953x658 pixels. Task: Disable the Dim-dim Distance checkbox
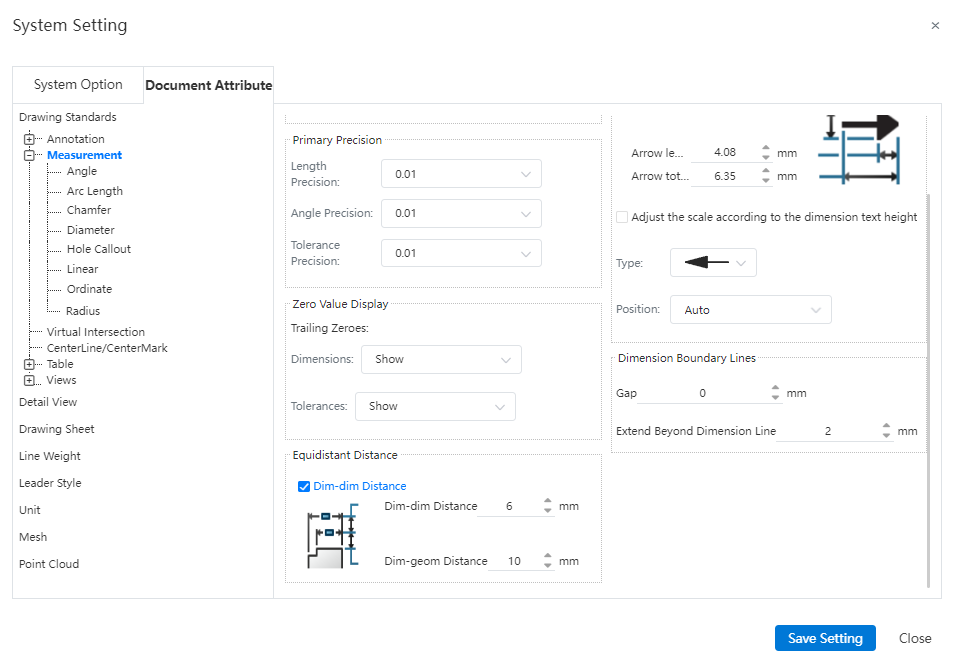[x=305, y=486]
